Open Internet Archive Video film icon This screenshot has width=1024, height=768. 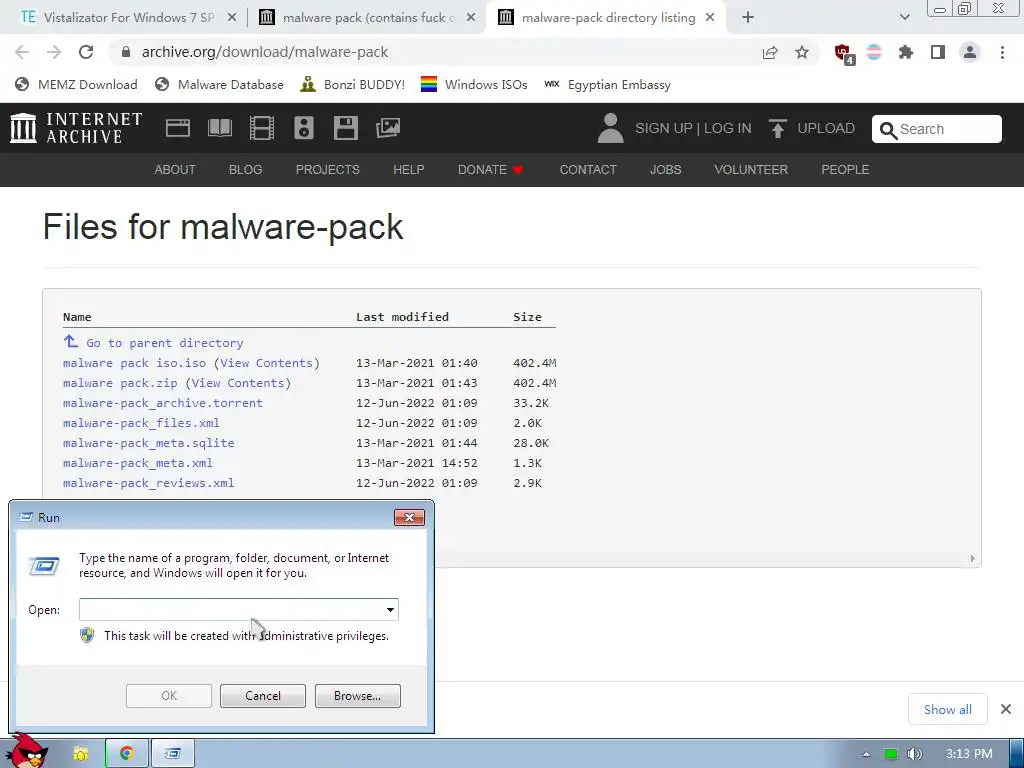[262, 128]
